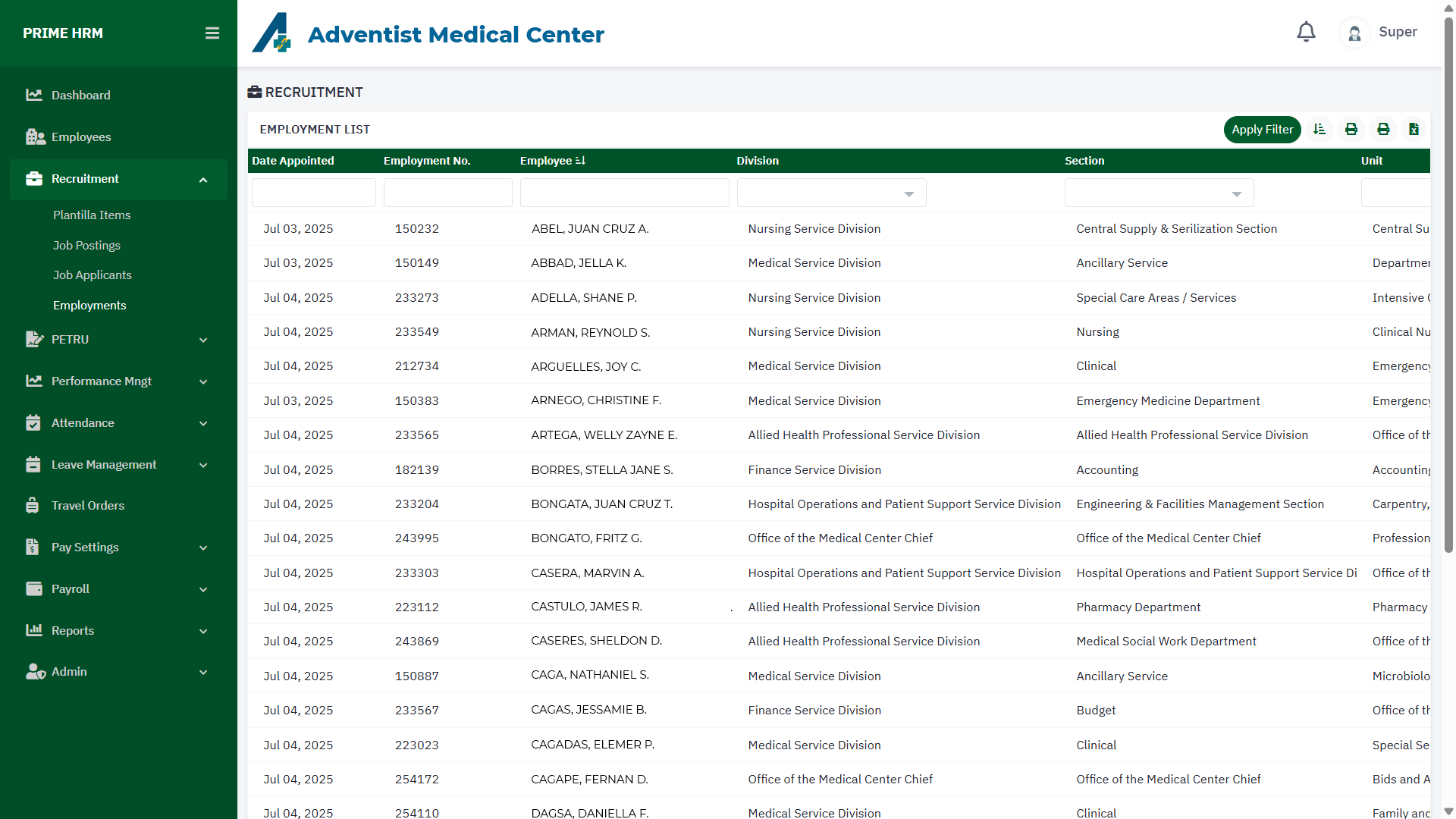This screenshot has width=1456, height=819.
Task: Expand the Attendance sidebar menu
Action: 203,423
